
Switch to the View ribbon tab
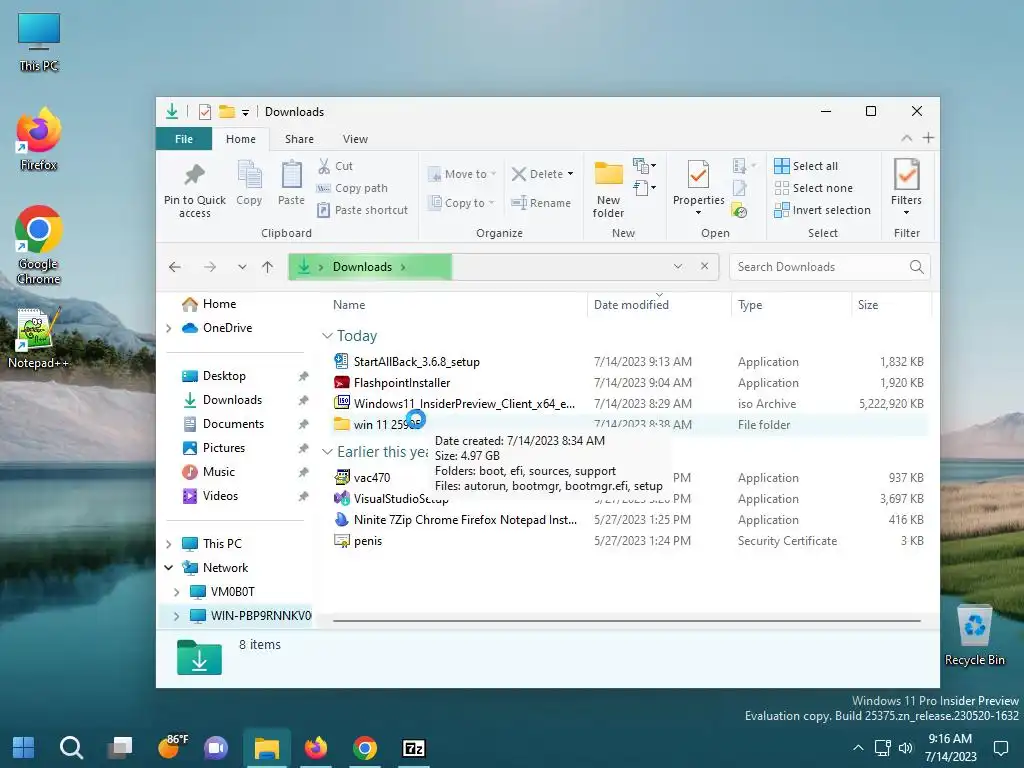click(355, 139)
